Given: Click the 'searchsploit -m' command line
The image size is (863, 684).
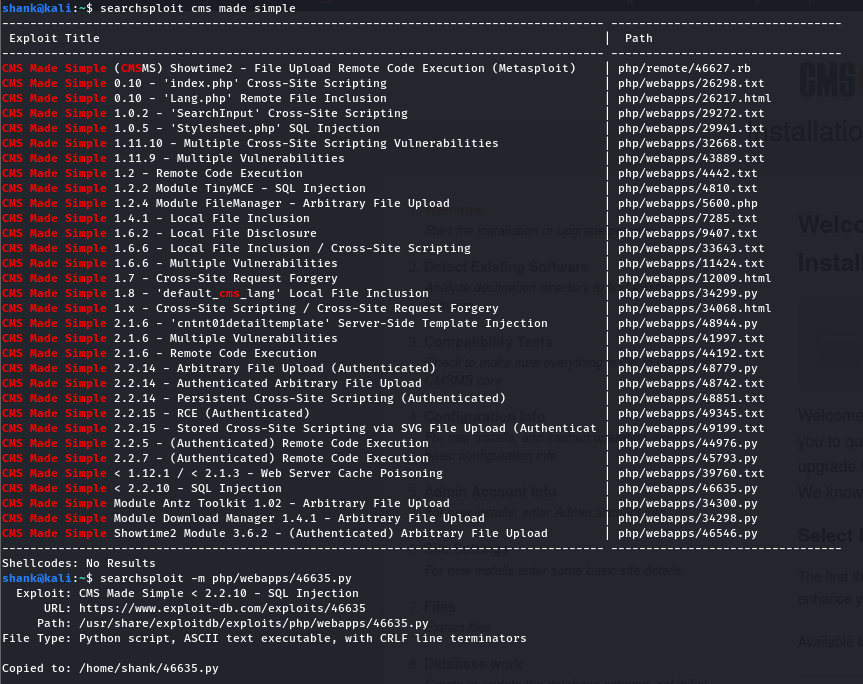Looking at the screenshot, I should click(226, 578).
